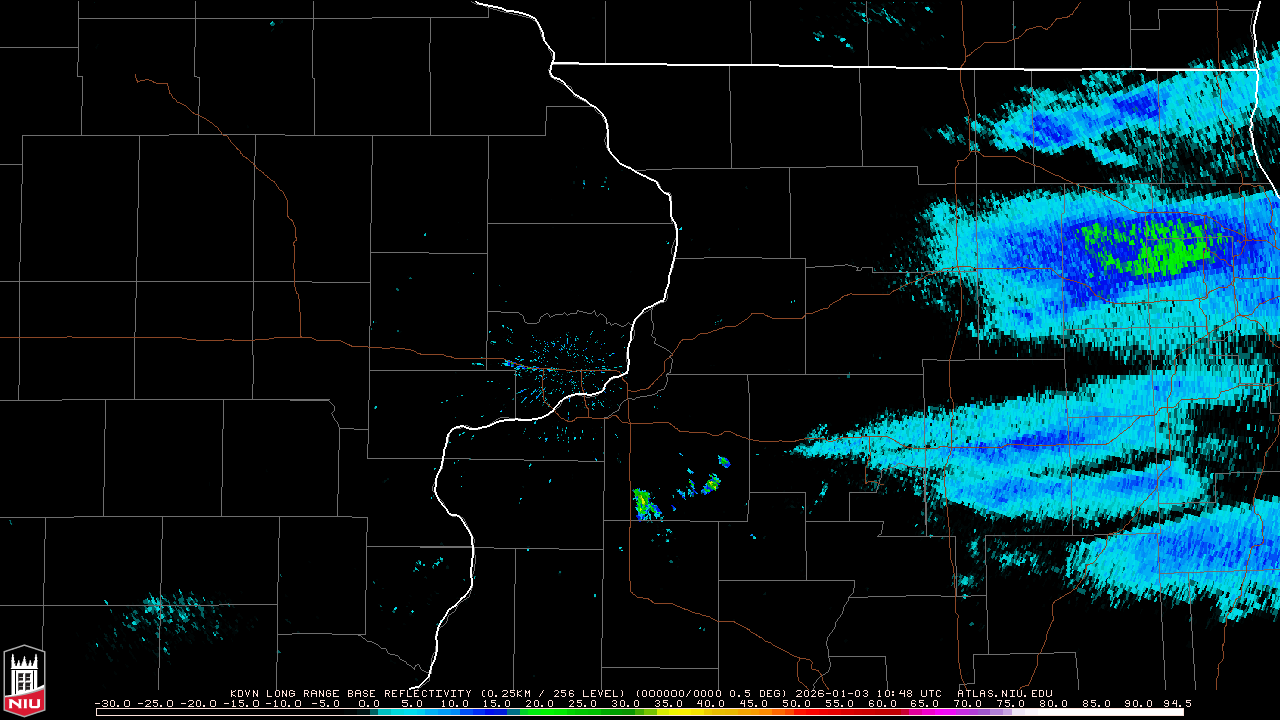The height and width of the screenshot is (720, 1280).
Task: Click the 50.0 scale label
Action: coord(796,704)
